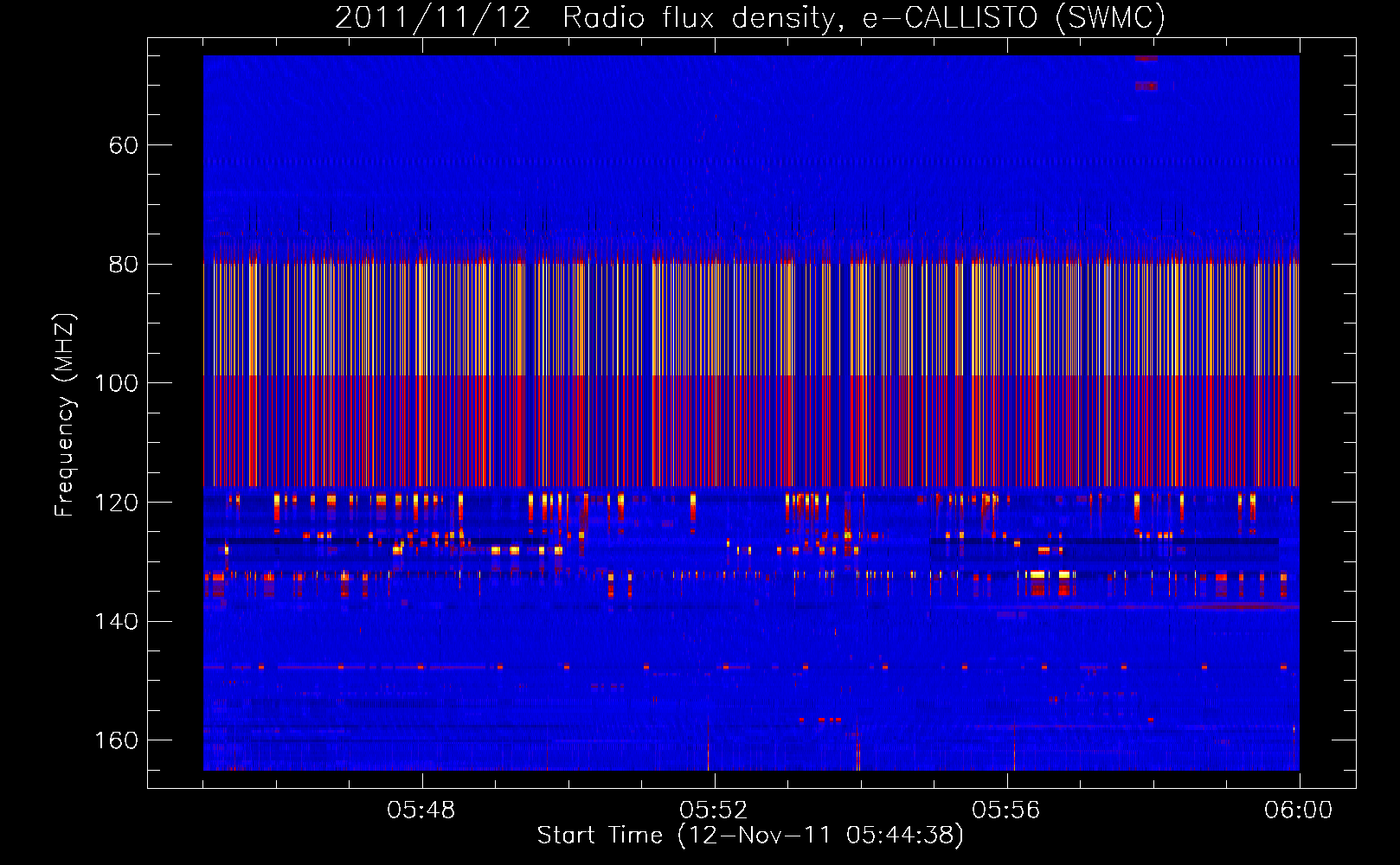Click the '05:48' time axis label
The height and width of the screenshot is (865, 1400).
point(421,811)
